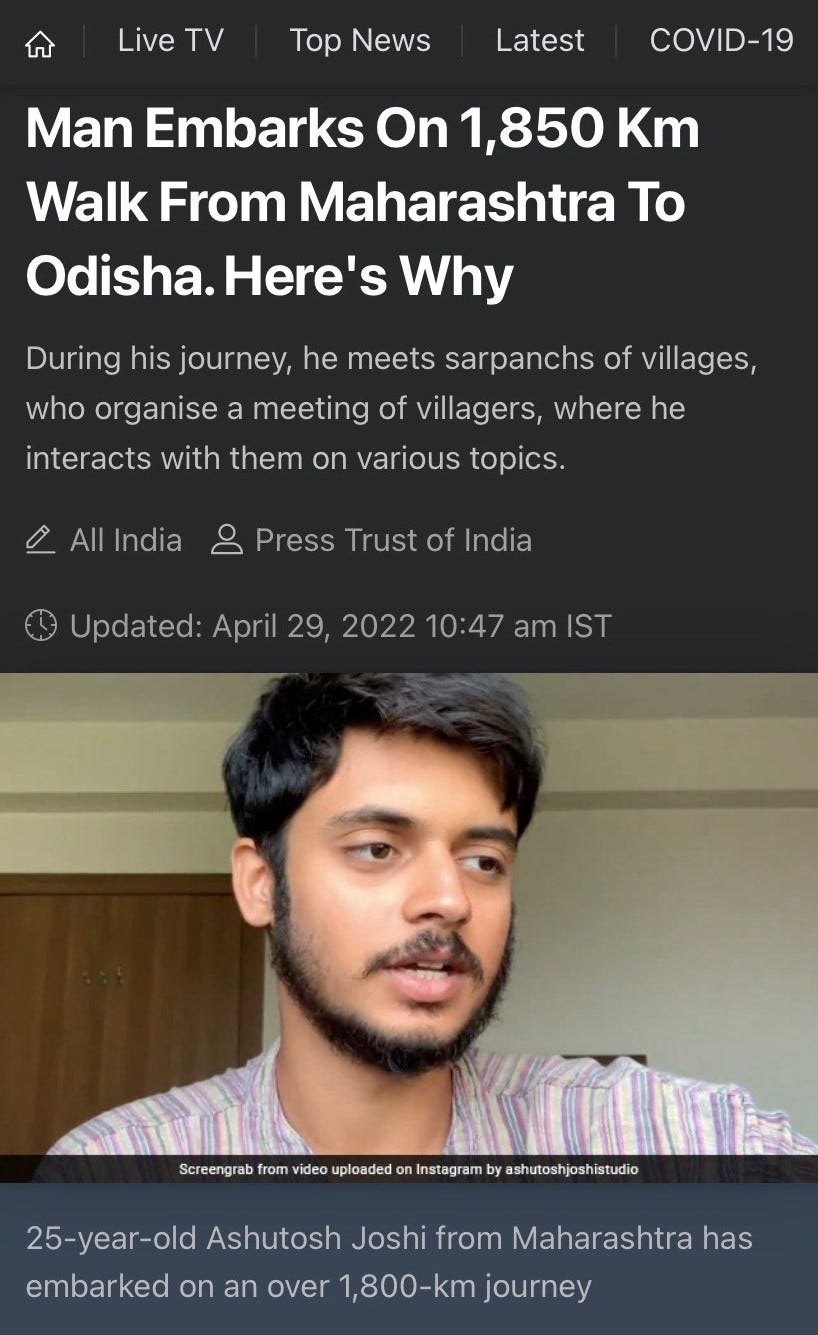This screenshot has width=818, height=1335.
Task: Click 'interacts with them on various topics' text
Action: click(x=295, y=458)
